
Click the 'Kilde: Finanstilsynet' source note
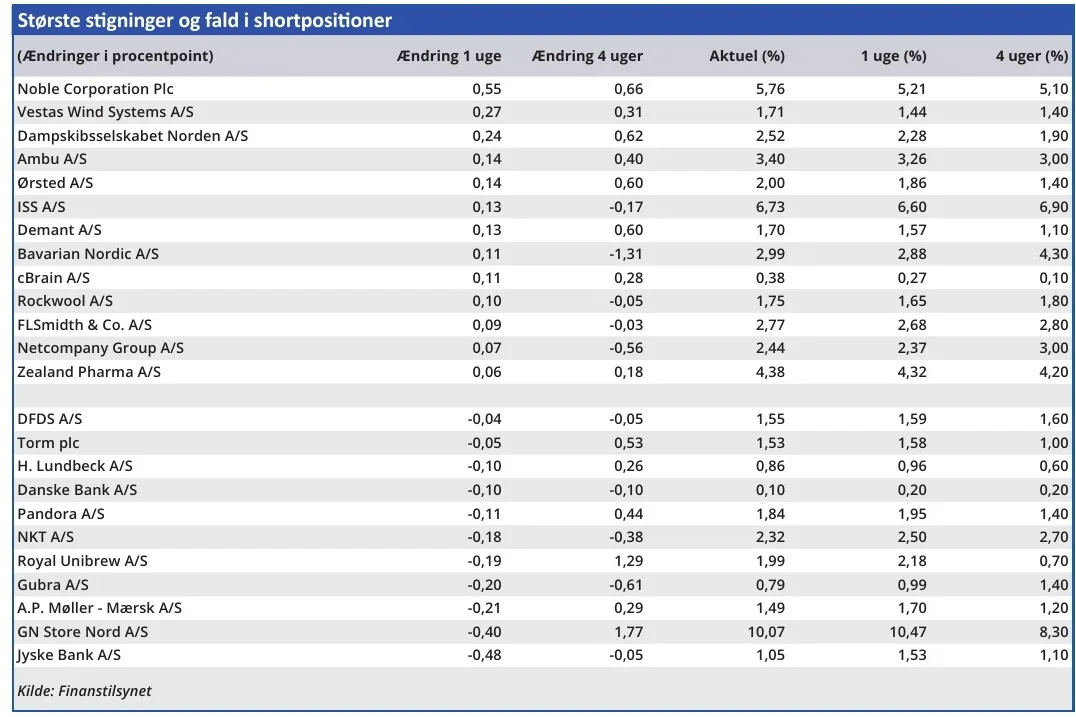point(85,691)
